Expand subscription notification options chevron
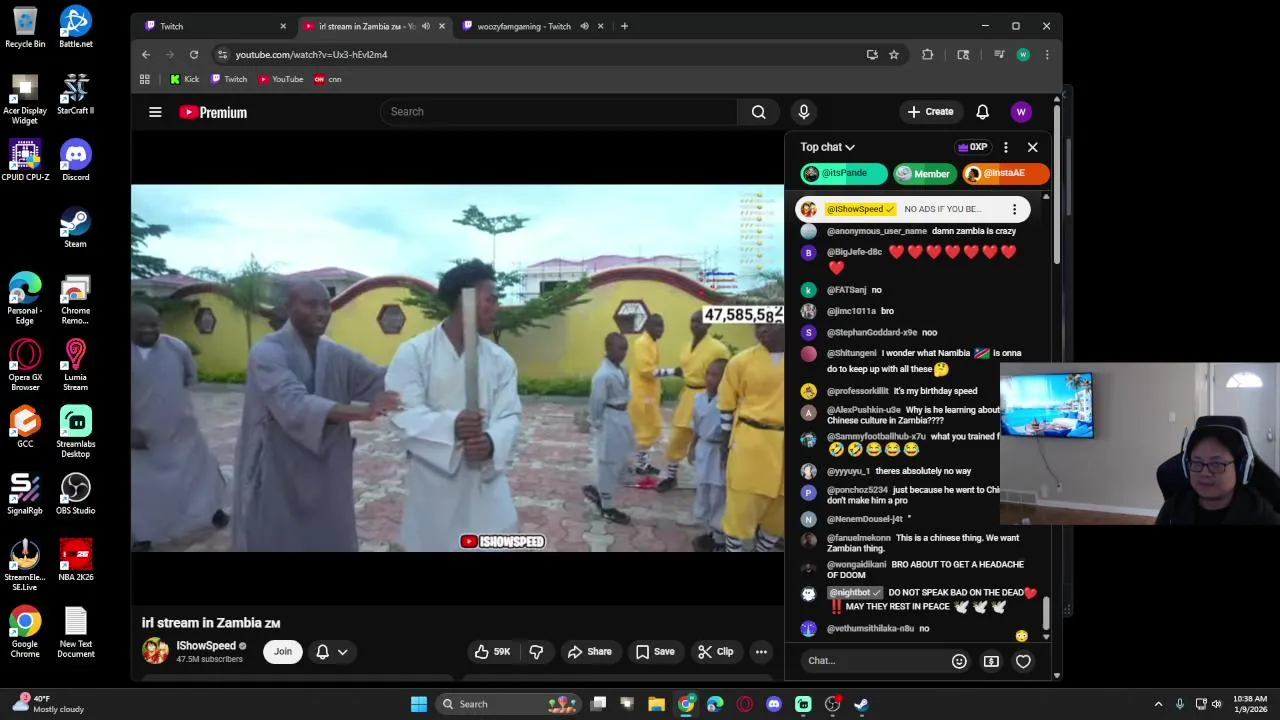1280x720 pixels. click(342, 652)
